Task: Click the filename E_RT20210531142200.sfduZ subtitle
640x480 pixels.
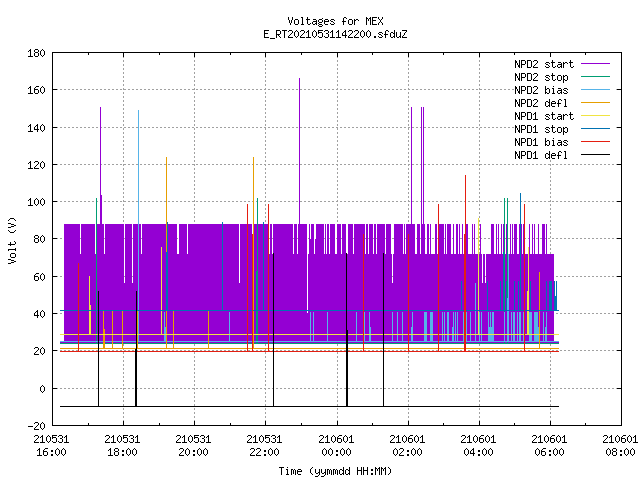Action: (x=335, y=34)
